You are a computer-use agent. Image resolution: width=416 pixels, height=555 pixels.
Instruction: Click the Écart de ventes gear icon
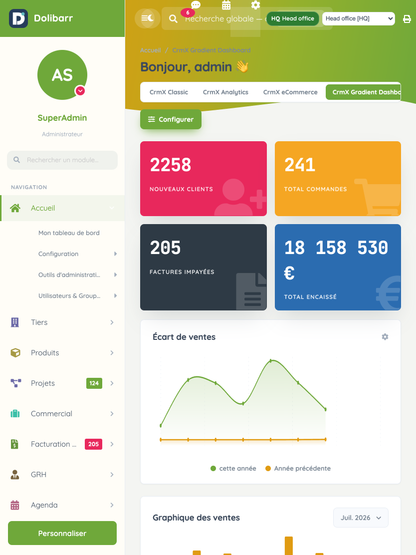click(x=385, y=337)
